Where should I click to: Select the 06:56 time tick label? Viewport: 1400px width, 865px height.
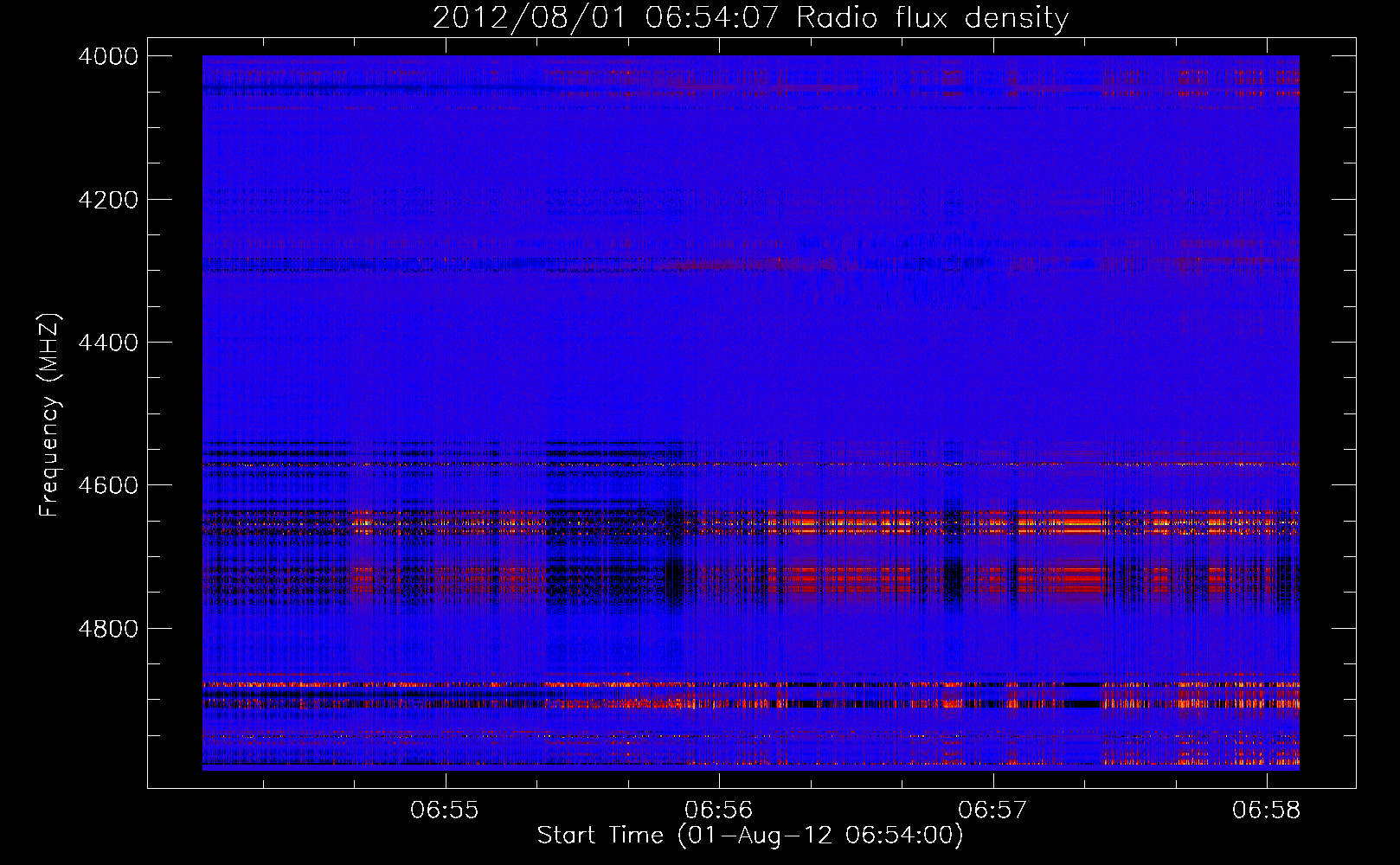coord(719,811)
